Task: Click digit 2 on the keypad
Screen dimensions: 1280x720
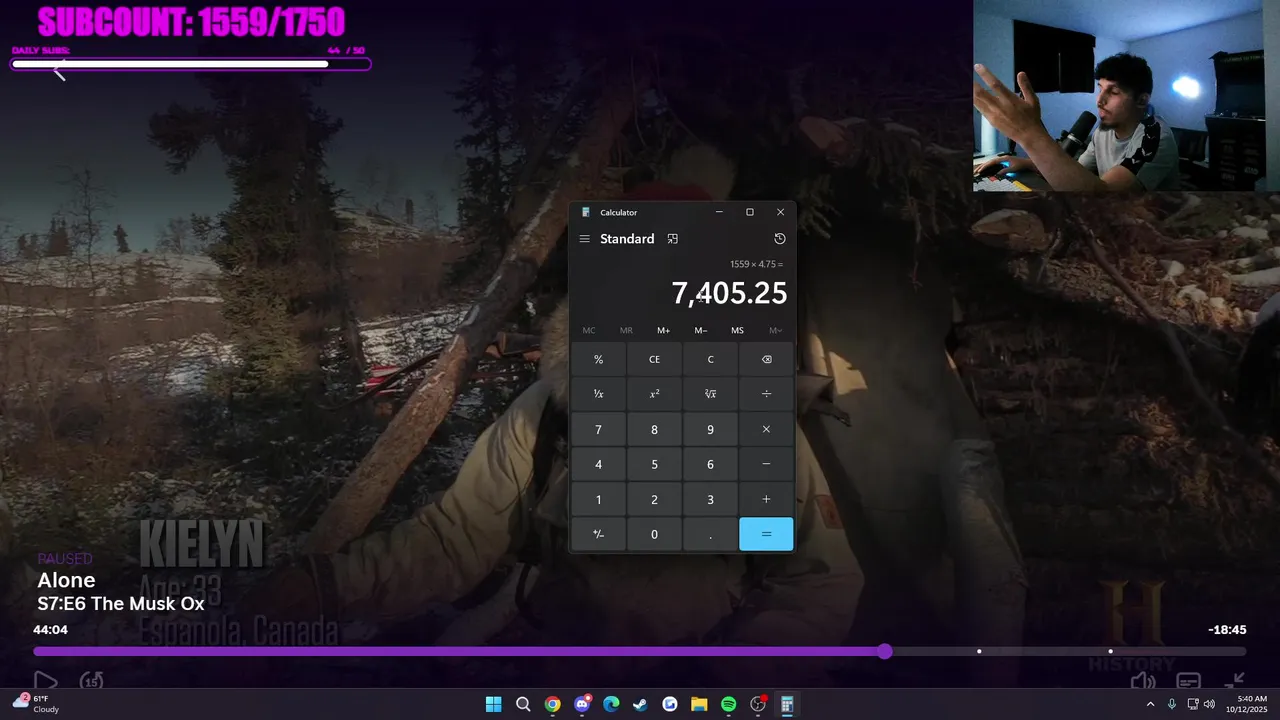Action: click(654, 499)
